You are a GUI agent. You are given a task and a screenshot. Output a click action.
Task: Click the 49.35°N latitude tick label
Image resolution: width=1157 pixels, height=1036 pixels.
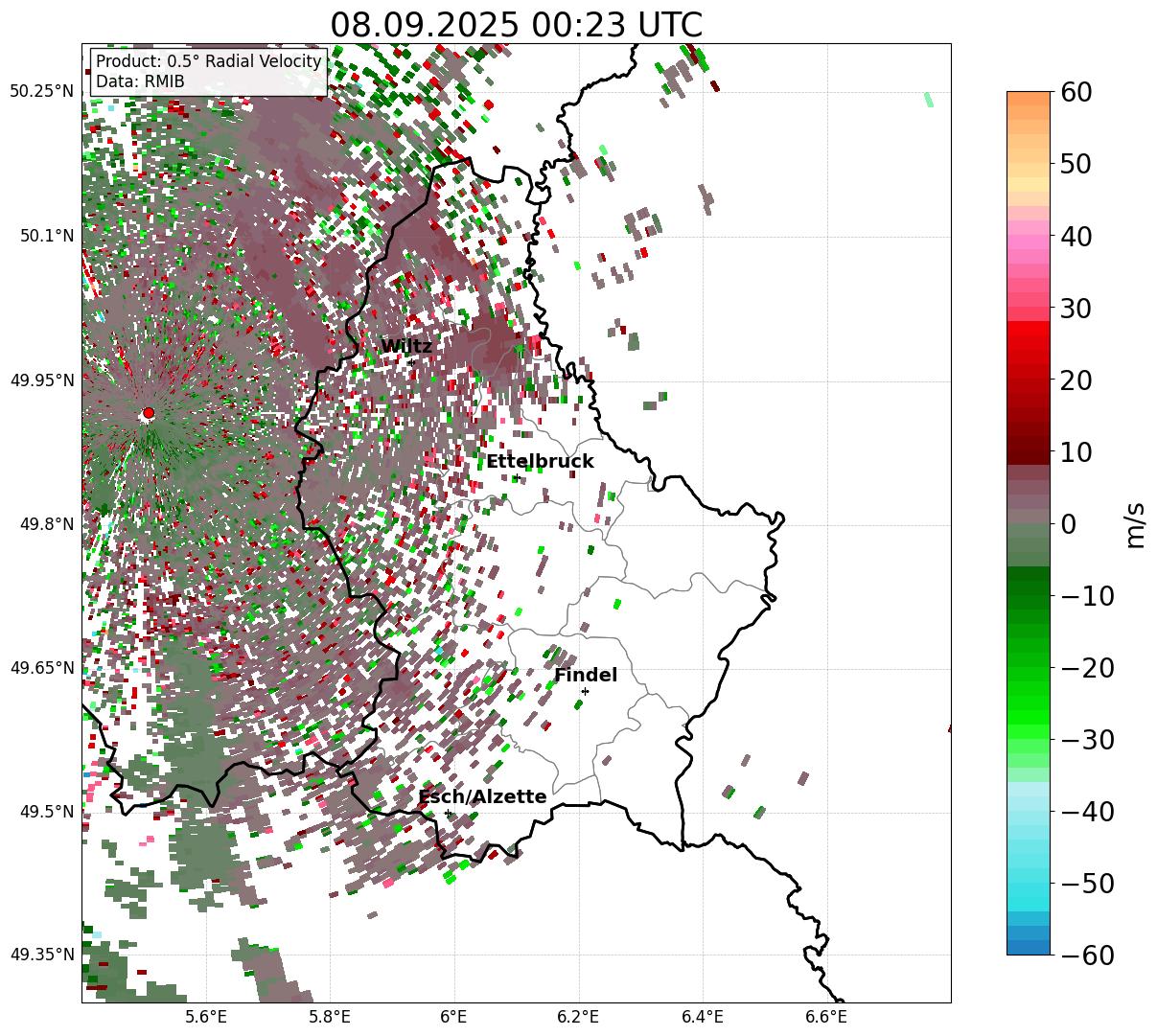pyautogui.click(x=41, y=955)
